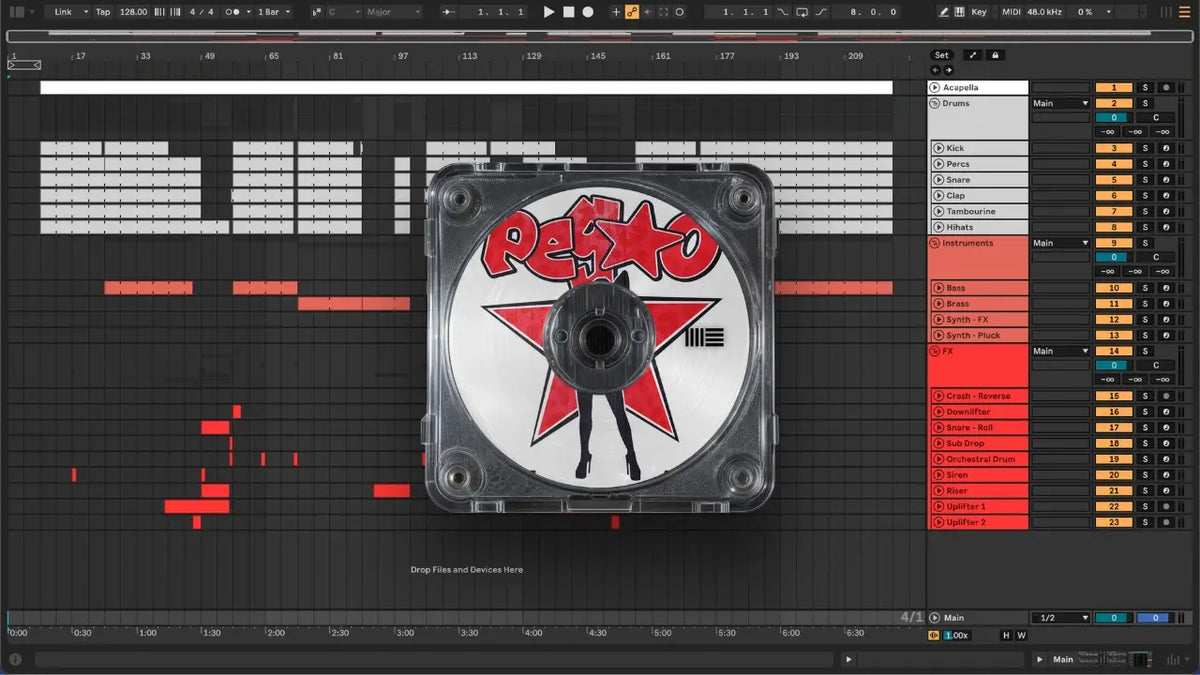
Task: Open the Drums output Main dropdown
Action: coord(1061,103)
